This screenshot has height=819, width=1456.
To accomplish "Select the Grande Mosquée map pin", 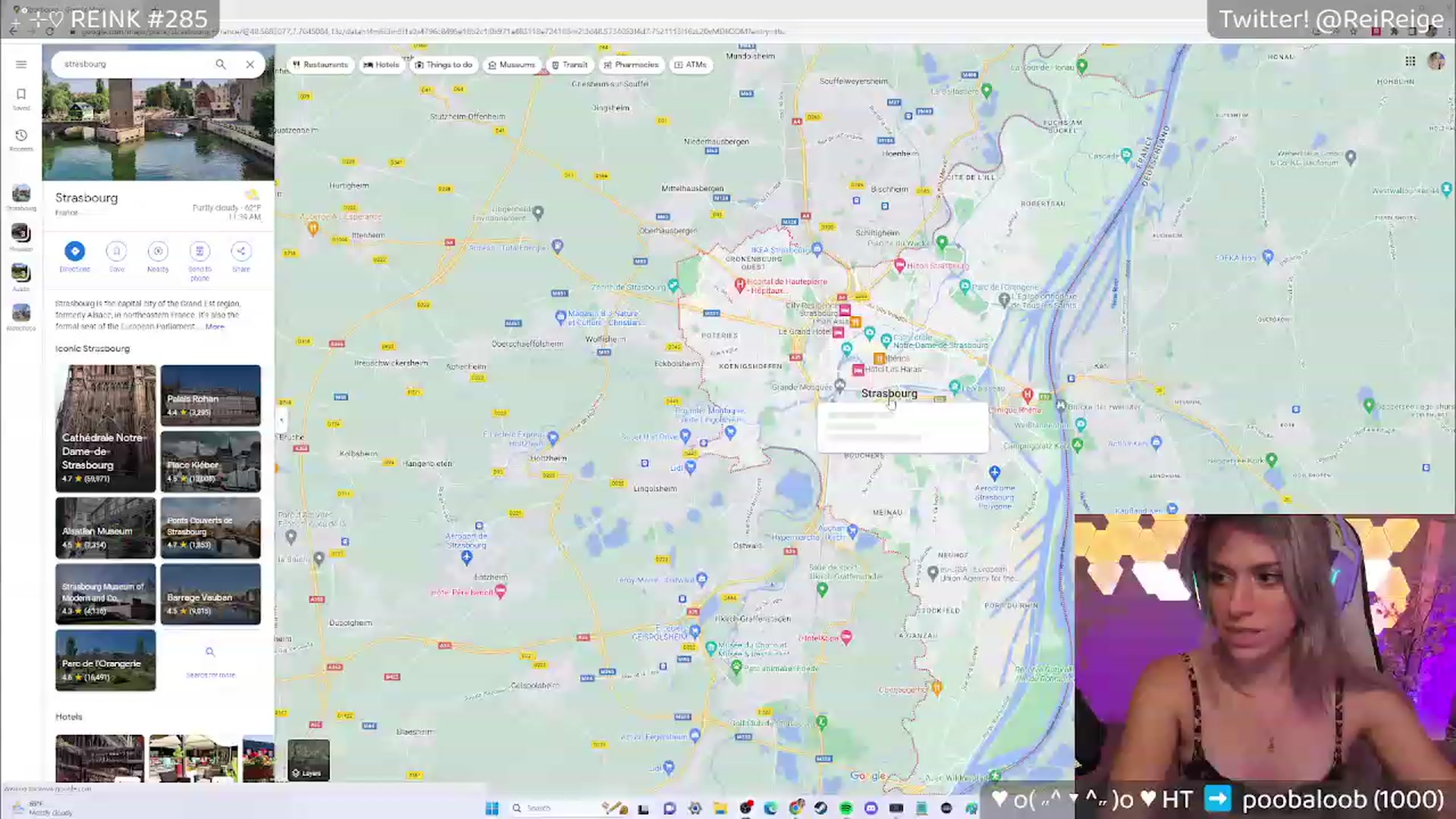I will [x=839, y=385].
